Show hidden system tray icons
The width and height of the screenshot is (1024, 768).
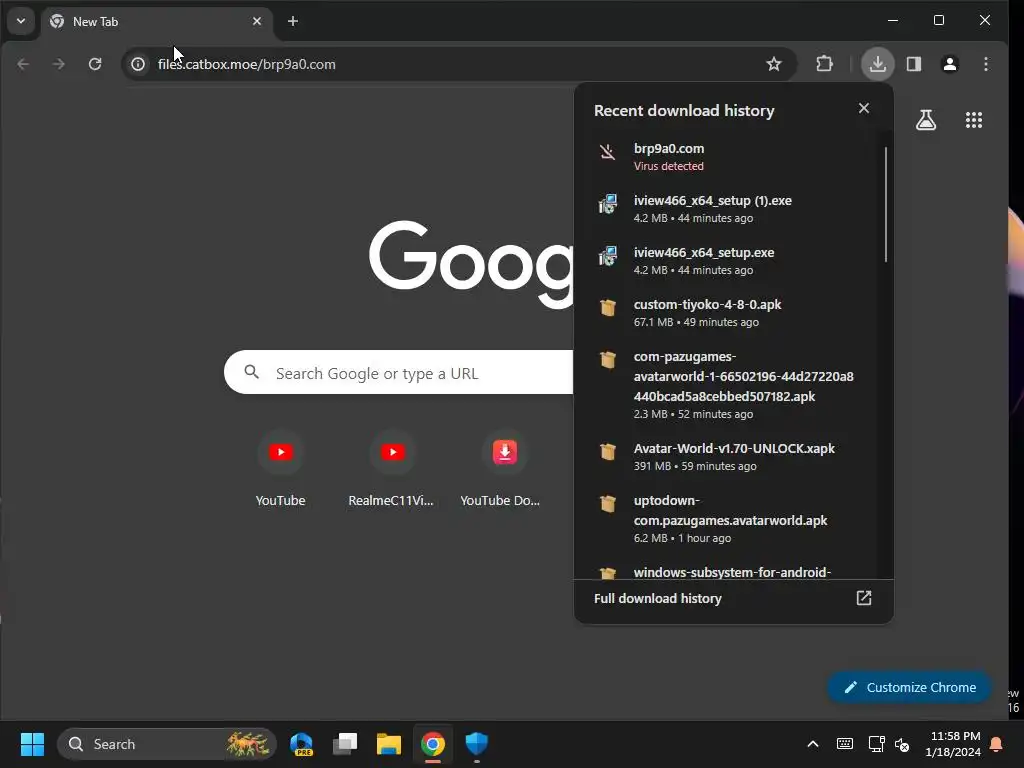click(813, 744)
